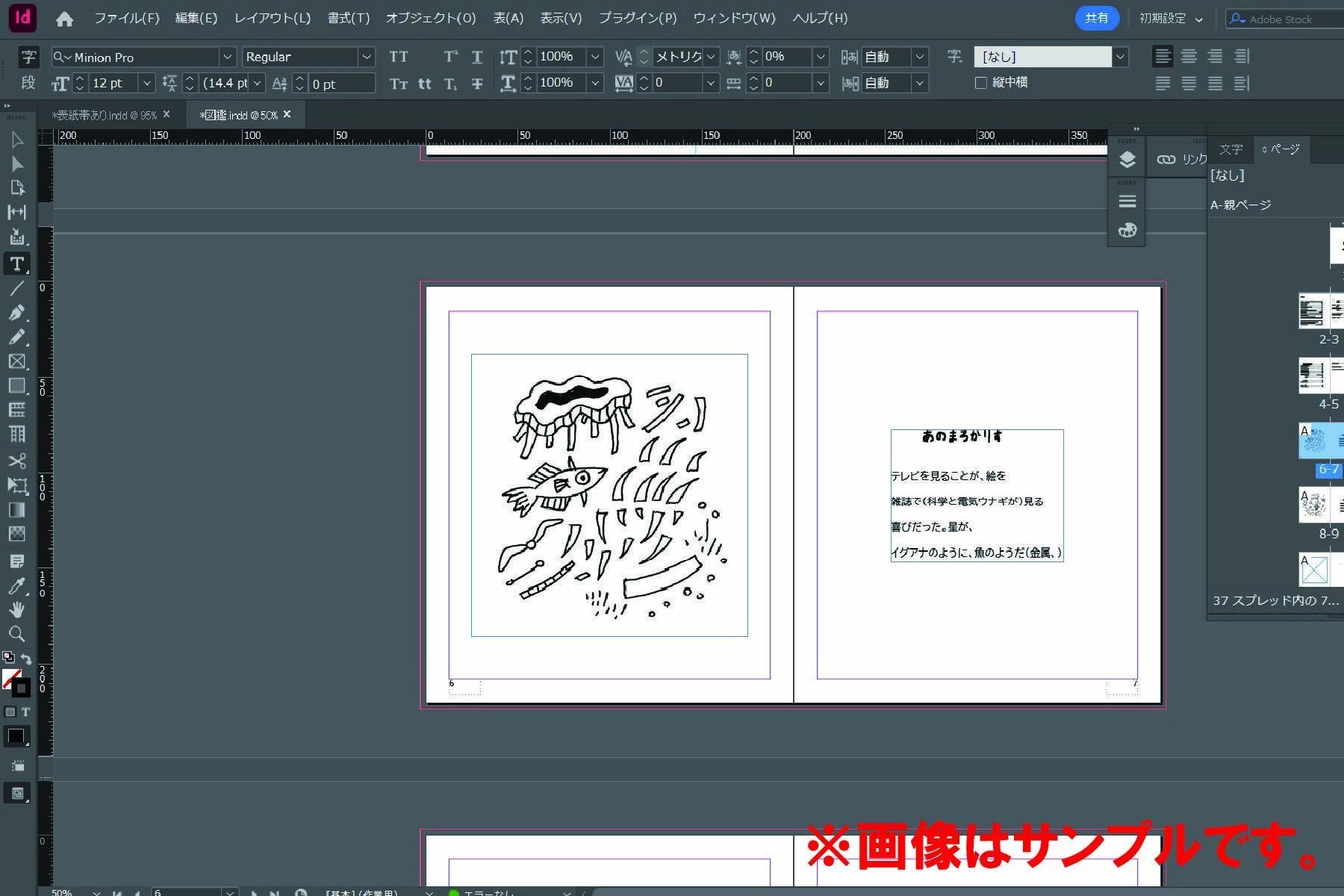This screenshot has width=1344, height=896.
Task: Select the Rectangle Frame tool
Action: [x=16, y=361]
